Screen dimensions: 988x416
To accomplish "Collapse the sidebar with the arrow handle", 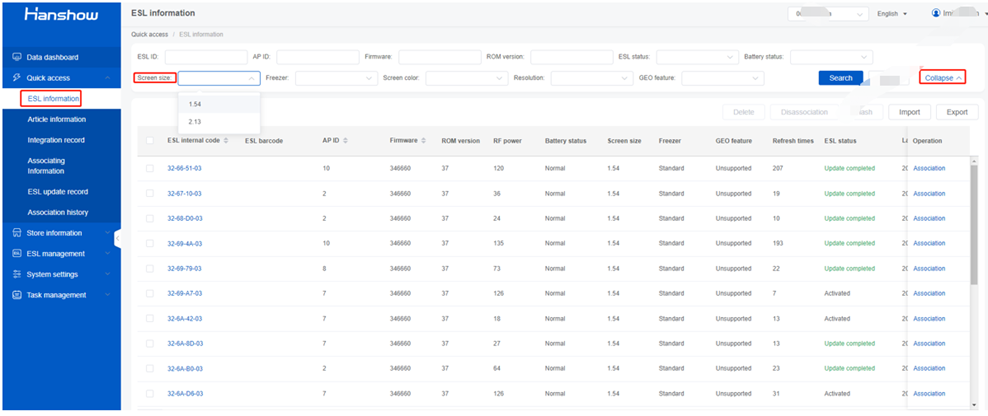I will pos(117,238).
